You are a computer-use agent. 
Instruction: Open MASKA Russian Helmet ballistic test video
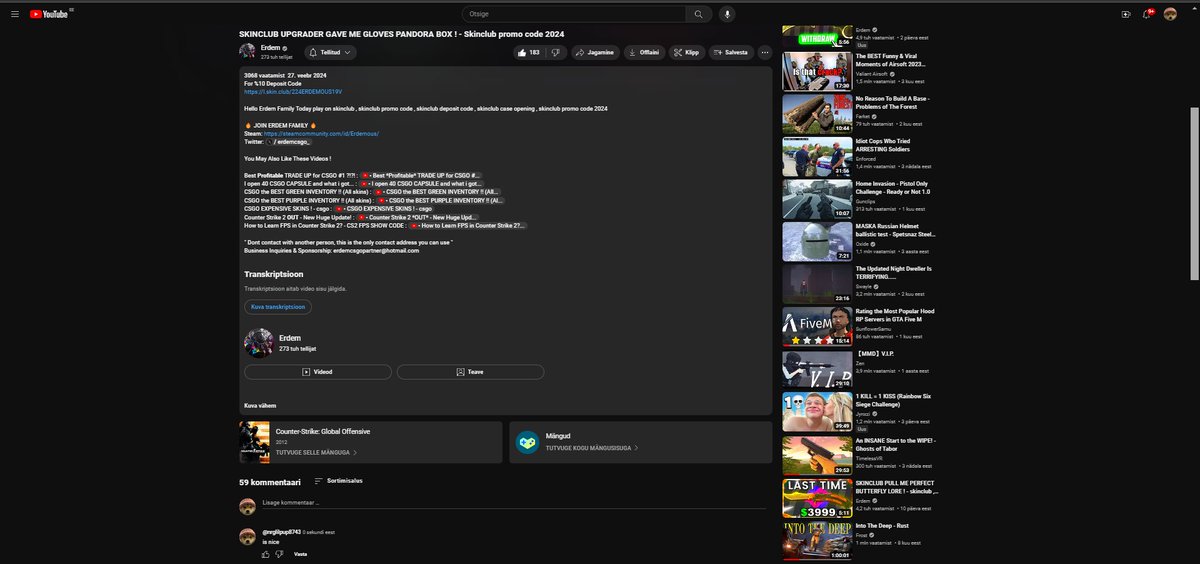click(x=816, y=241)
